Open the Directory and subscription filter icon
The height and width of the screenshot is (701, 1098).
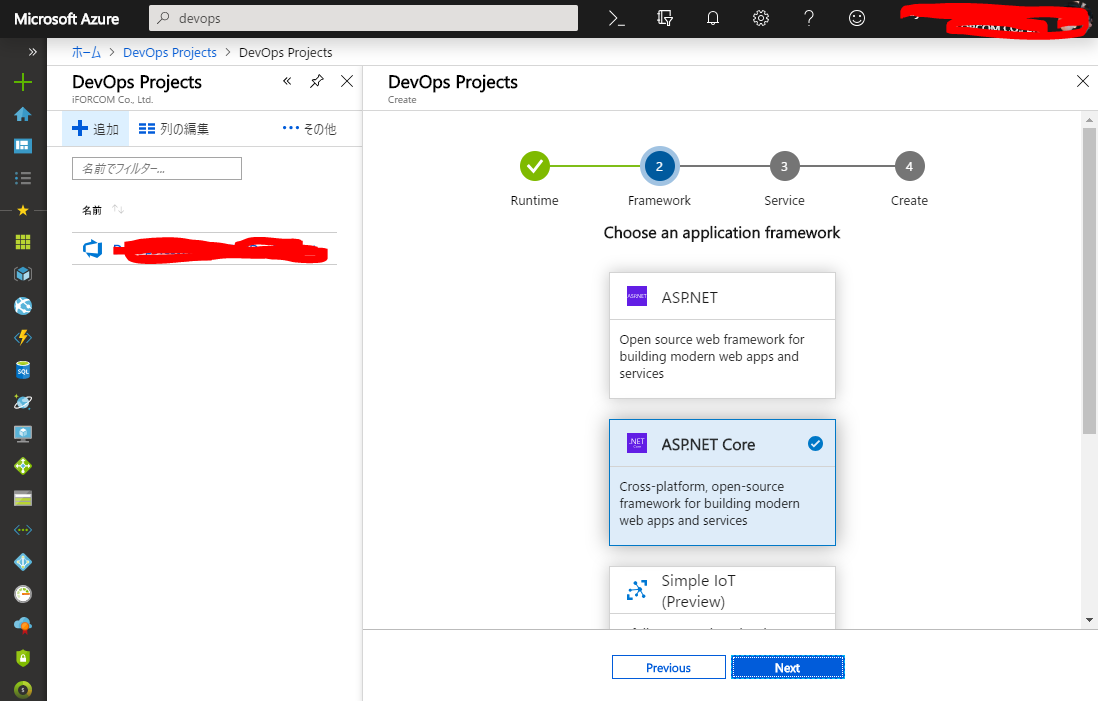point(665,19)
